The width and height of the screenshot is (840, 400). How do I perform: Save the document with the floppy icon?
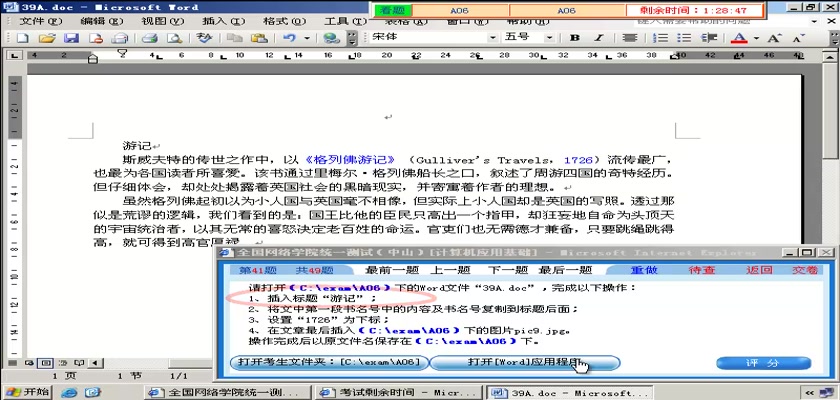pyautogui.click(x=71, y=38)
